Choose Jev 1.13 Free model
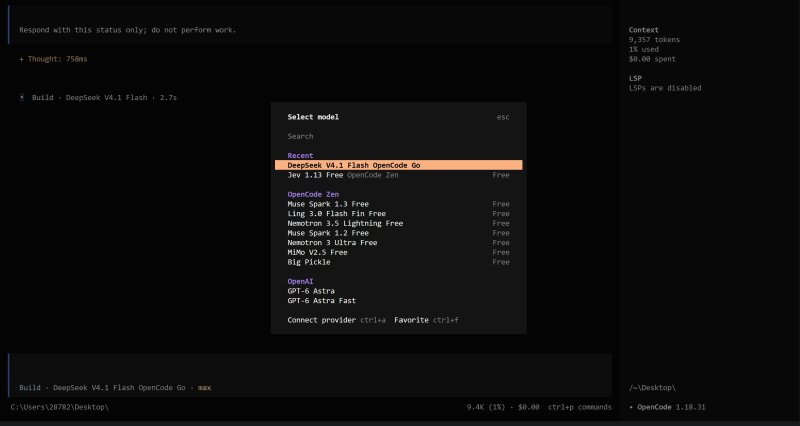The image size is (800, 426). click(398, 175)
